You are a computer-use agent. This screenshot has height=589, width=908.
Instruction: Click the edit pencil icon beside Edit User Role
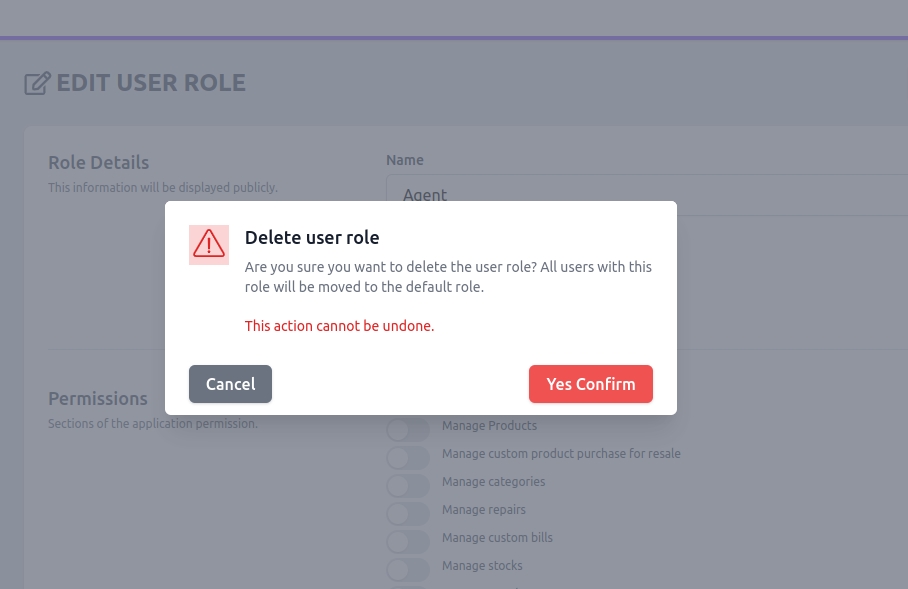(37, 83)
